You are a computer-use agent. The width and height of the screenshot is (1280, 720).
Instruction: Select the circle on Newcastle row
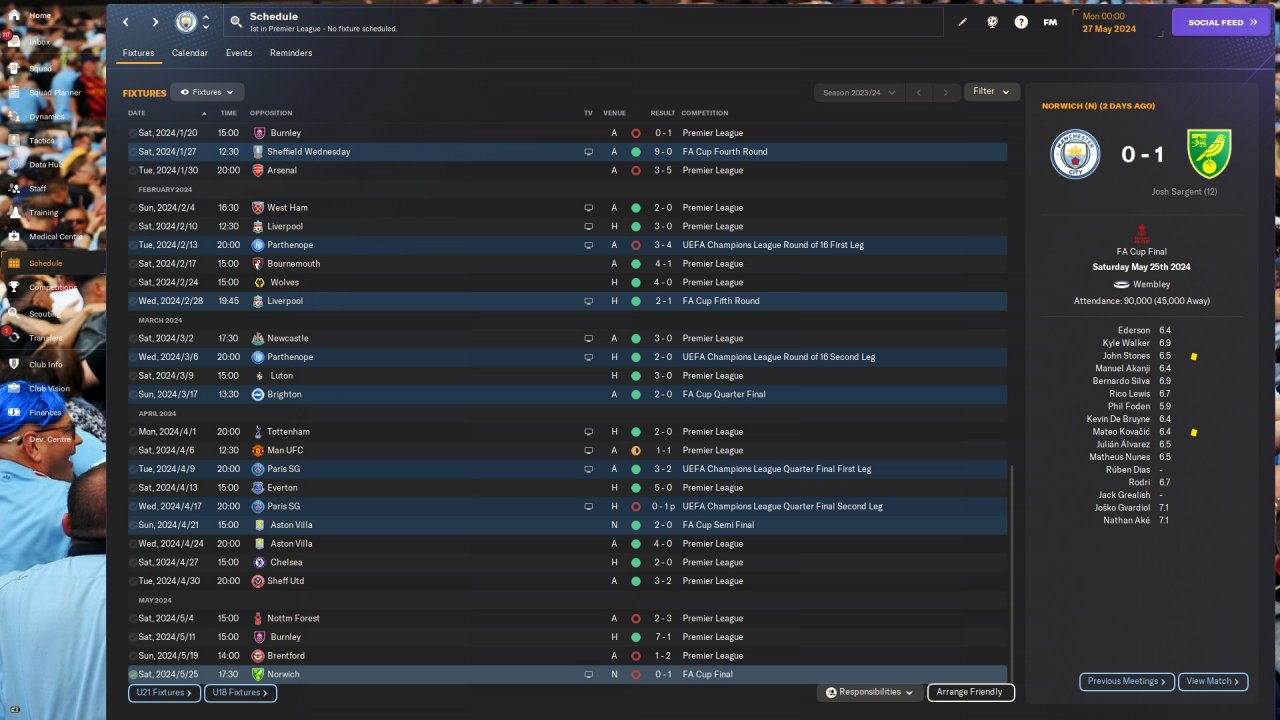[132, 339]
